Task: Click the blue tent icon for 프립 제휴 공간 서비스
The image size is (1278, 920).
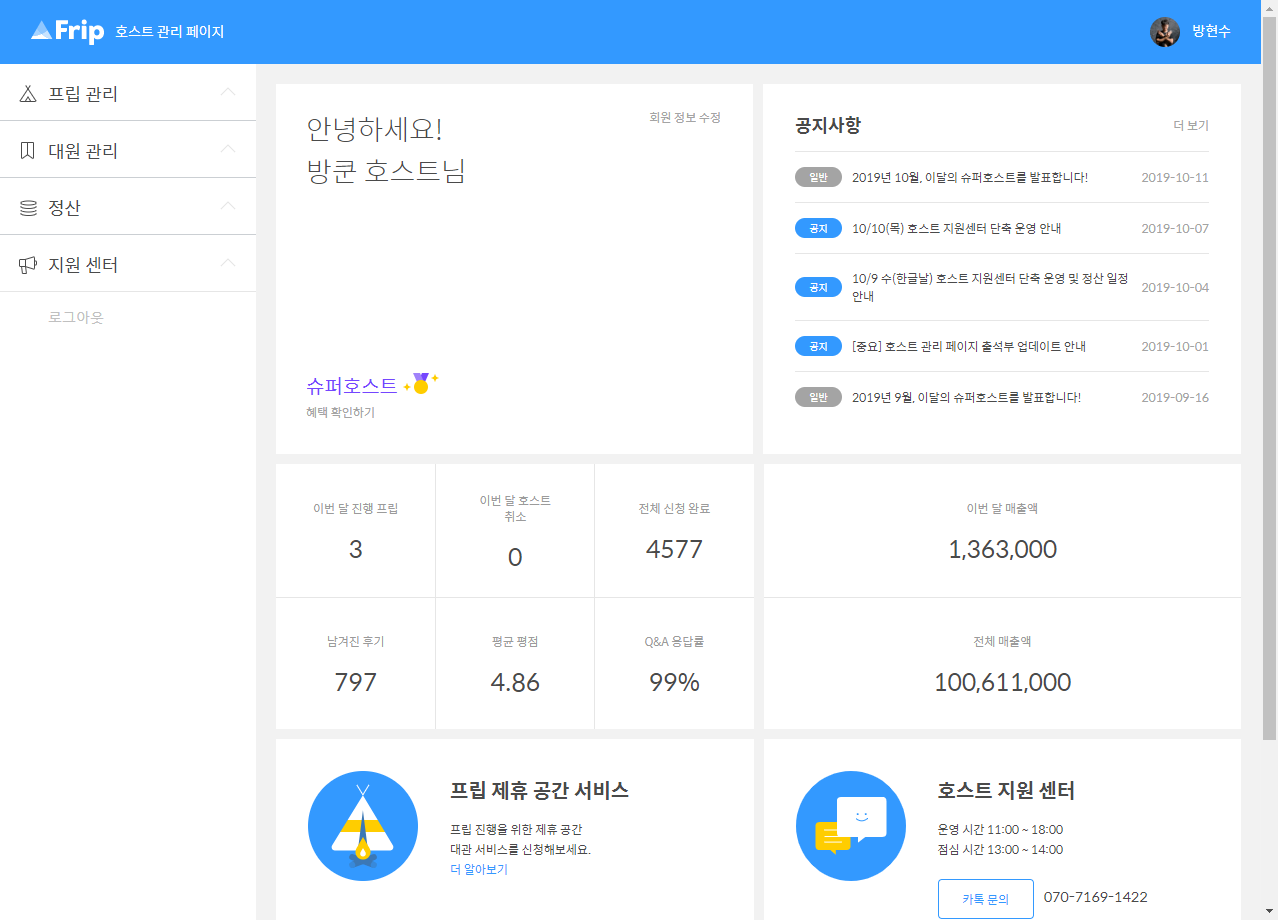Action: [362, 826]
